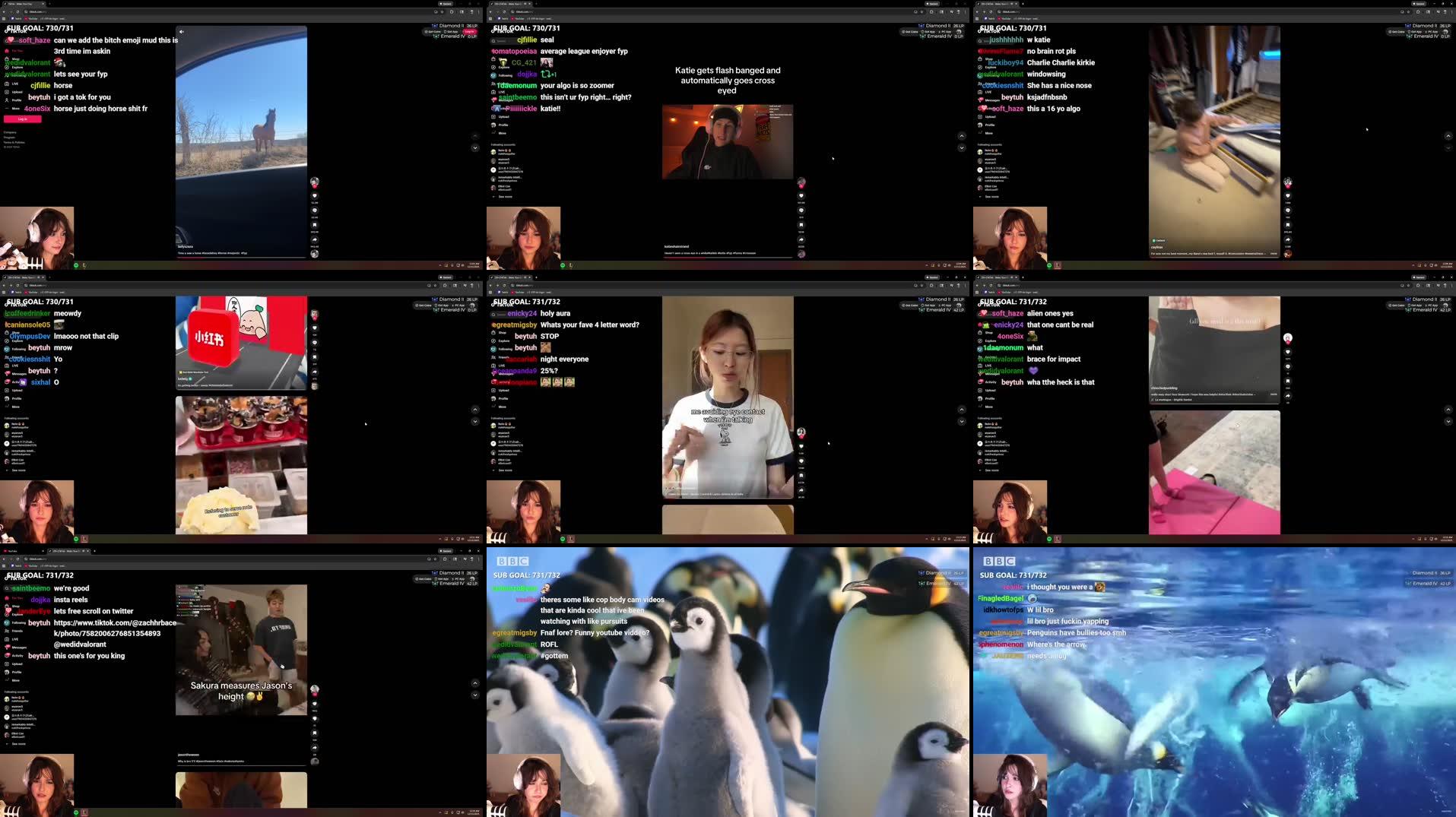Click the pink Log In button
Screen dimensions: 1456x817
coord(22,119)
